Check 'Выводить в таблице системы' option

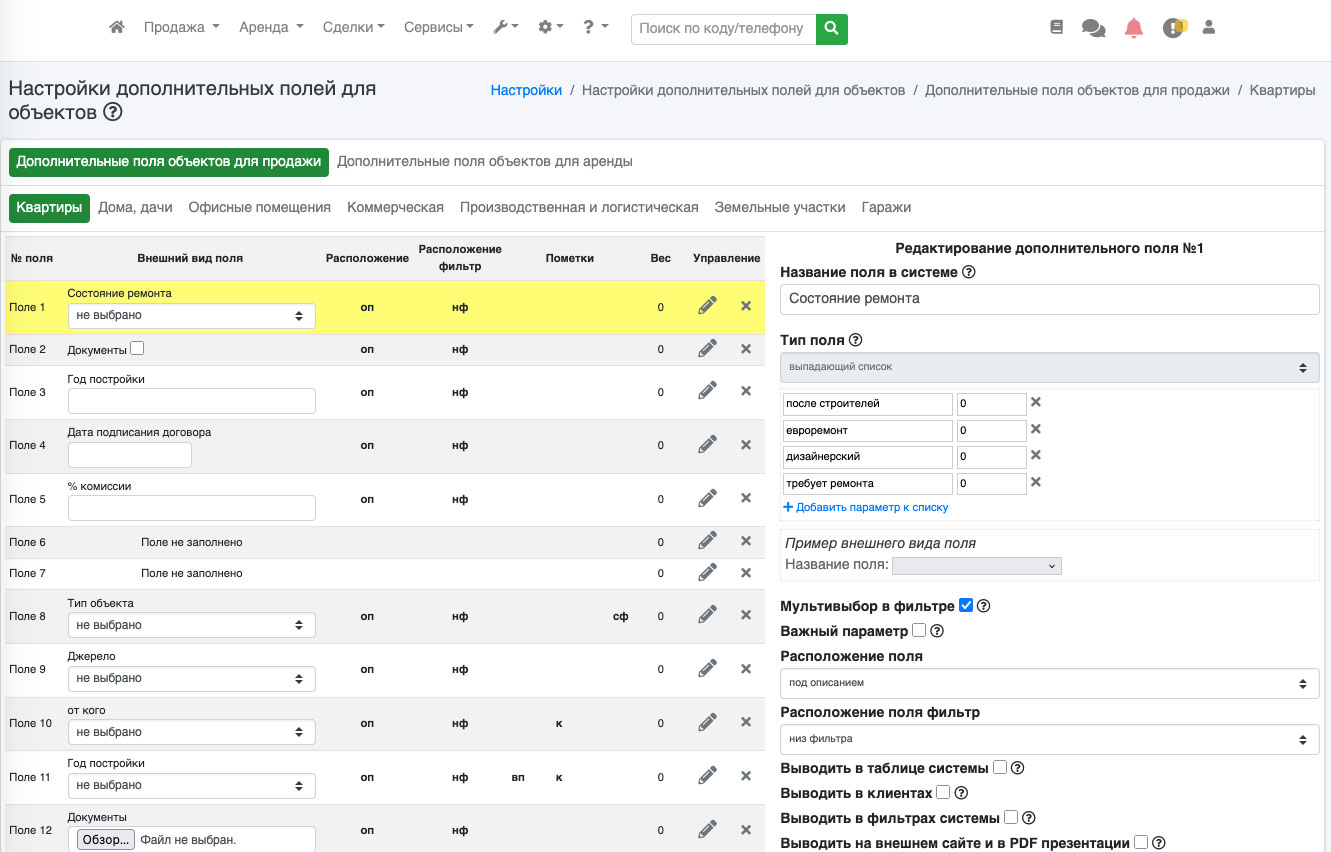coord(1000,767)
